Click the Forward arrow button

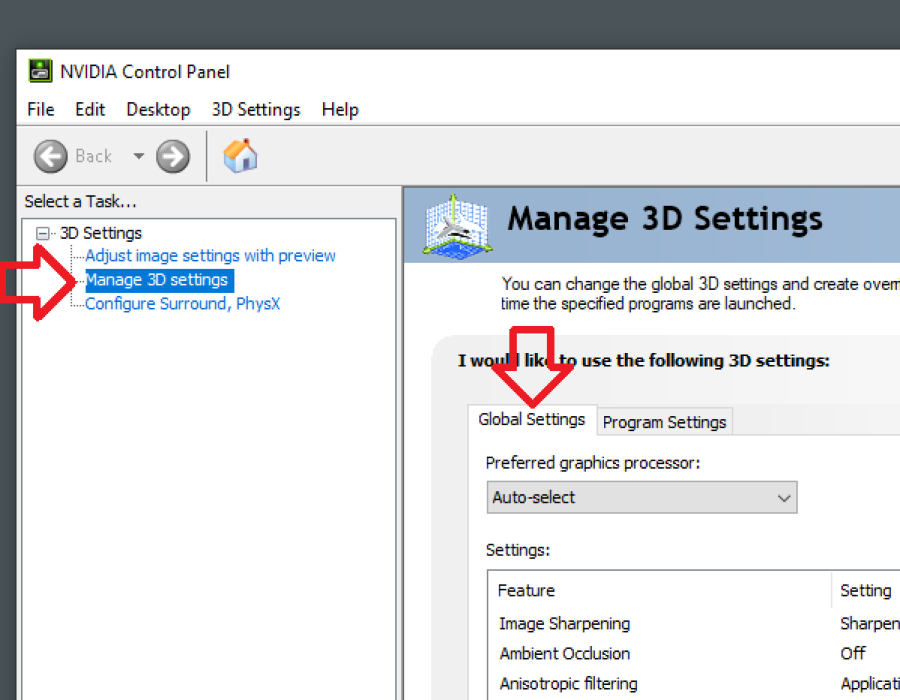[x=173, y=156]
